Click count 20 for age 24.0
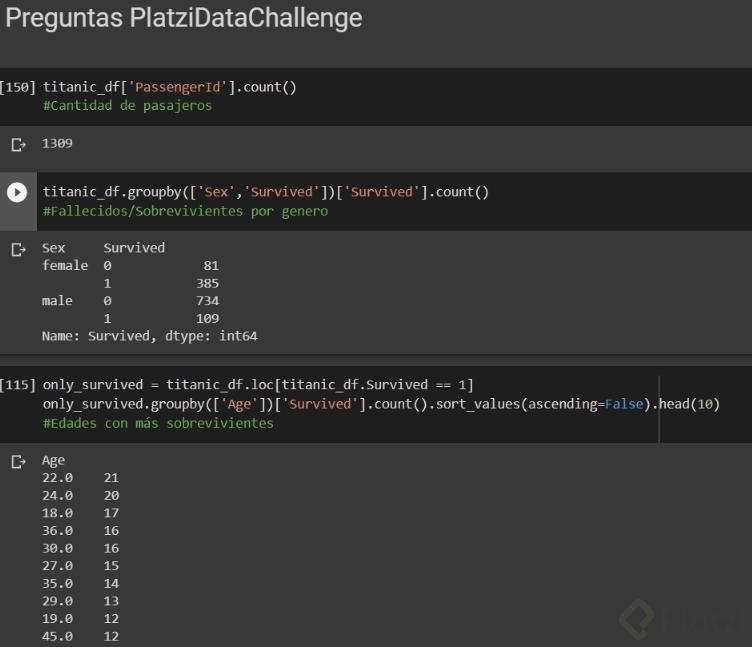Viewport: 752px width, 647px height. click(111, 495)
